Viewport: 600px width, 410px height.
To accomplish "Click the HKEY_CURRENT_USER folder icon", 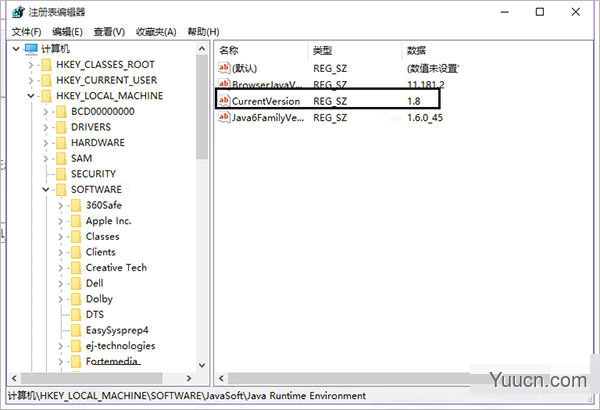I will point(47,80).
